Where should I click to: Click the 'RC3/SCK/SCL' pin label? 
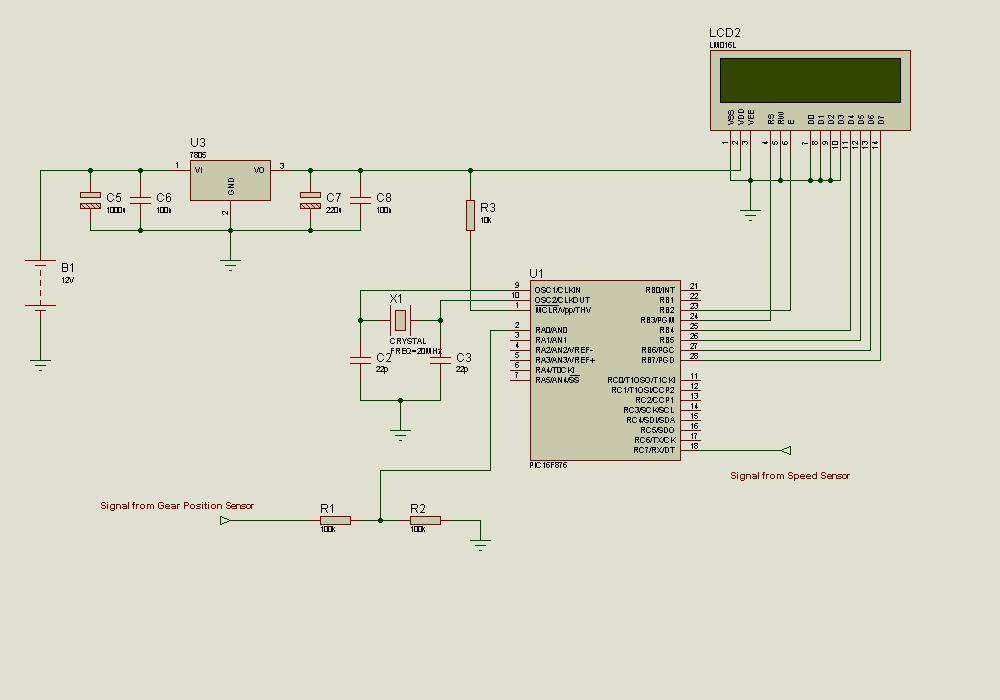(649, 410)
